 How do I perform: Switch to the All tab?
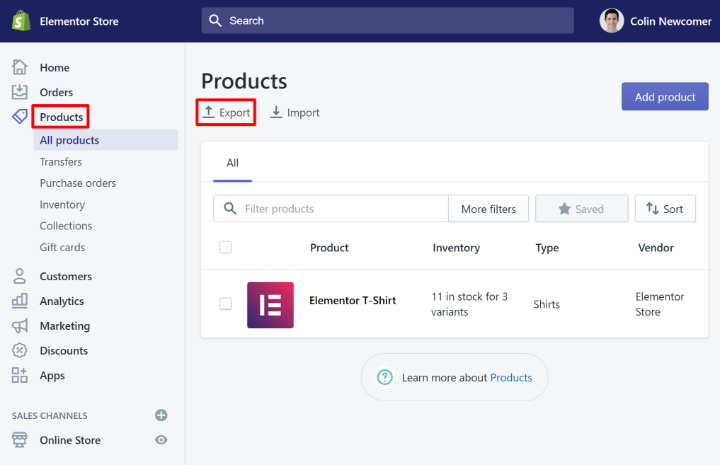[x=233, y=163]
